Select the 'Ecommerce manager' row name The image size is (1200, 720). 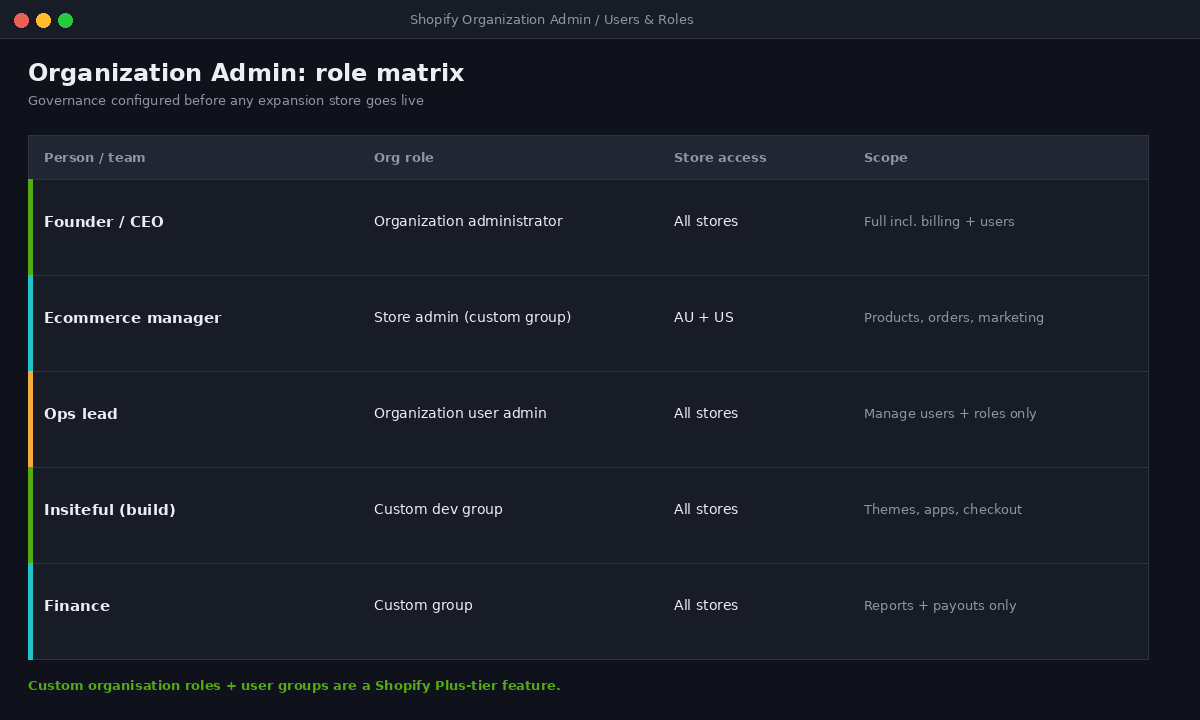pos(133,318)
